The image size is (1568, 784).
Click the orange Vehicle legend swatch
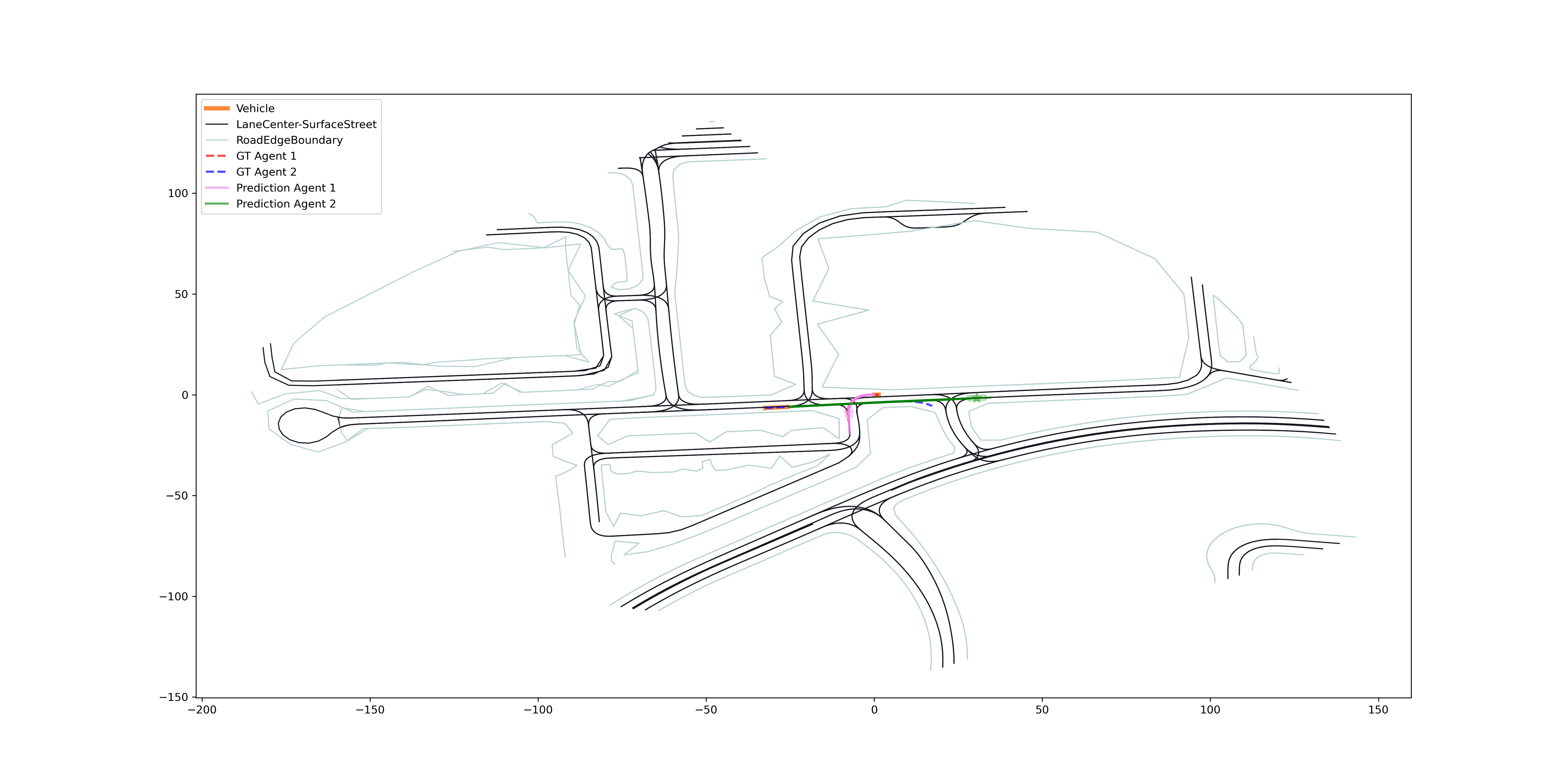pos(217,108)
